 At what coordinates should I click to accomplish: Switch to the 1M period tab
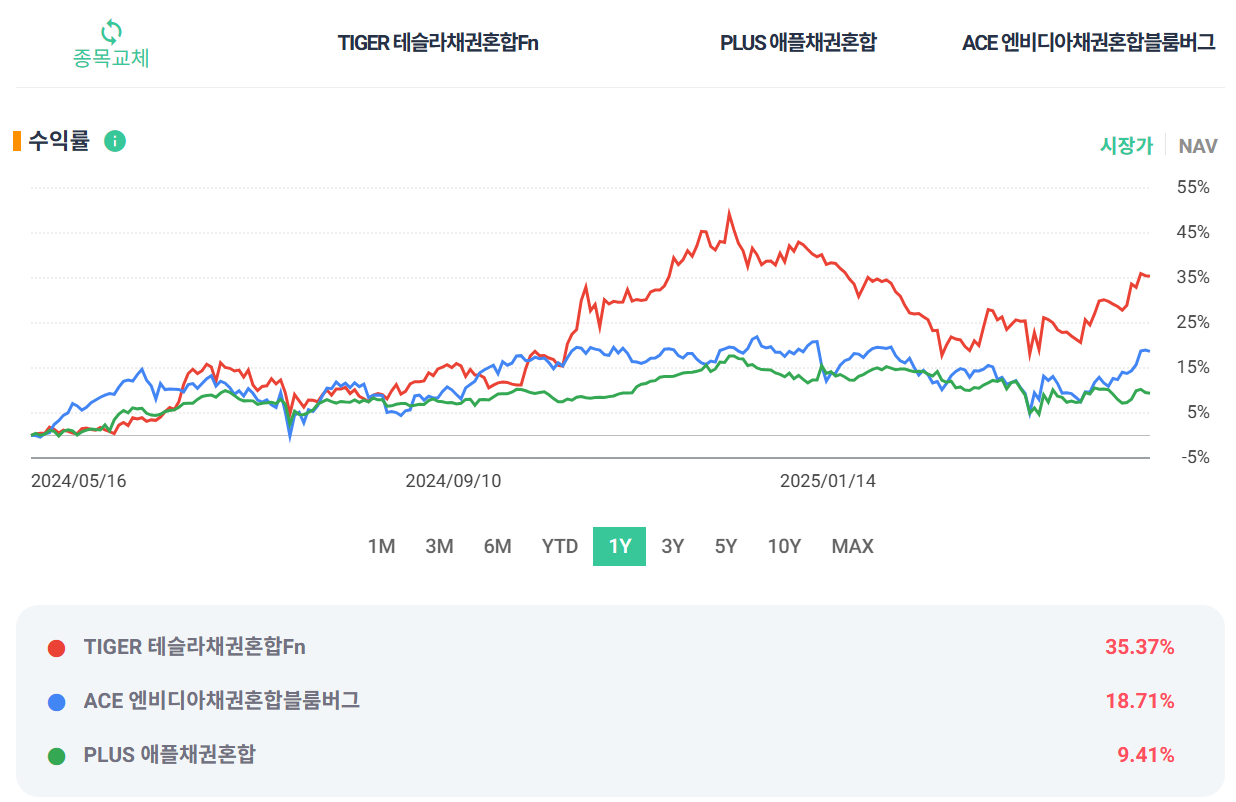tap(382, 546)
